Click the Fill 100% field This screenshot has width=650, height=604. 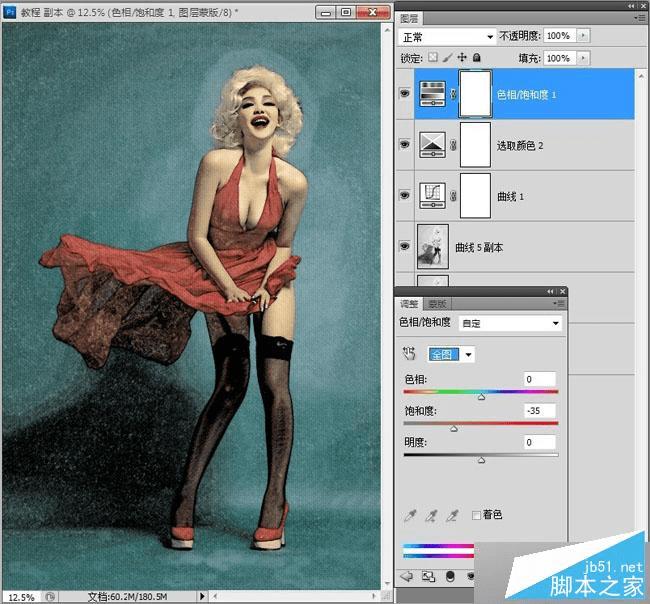click(x=560, y=58)
